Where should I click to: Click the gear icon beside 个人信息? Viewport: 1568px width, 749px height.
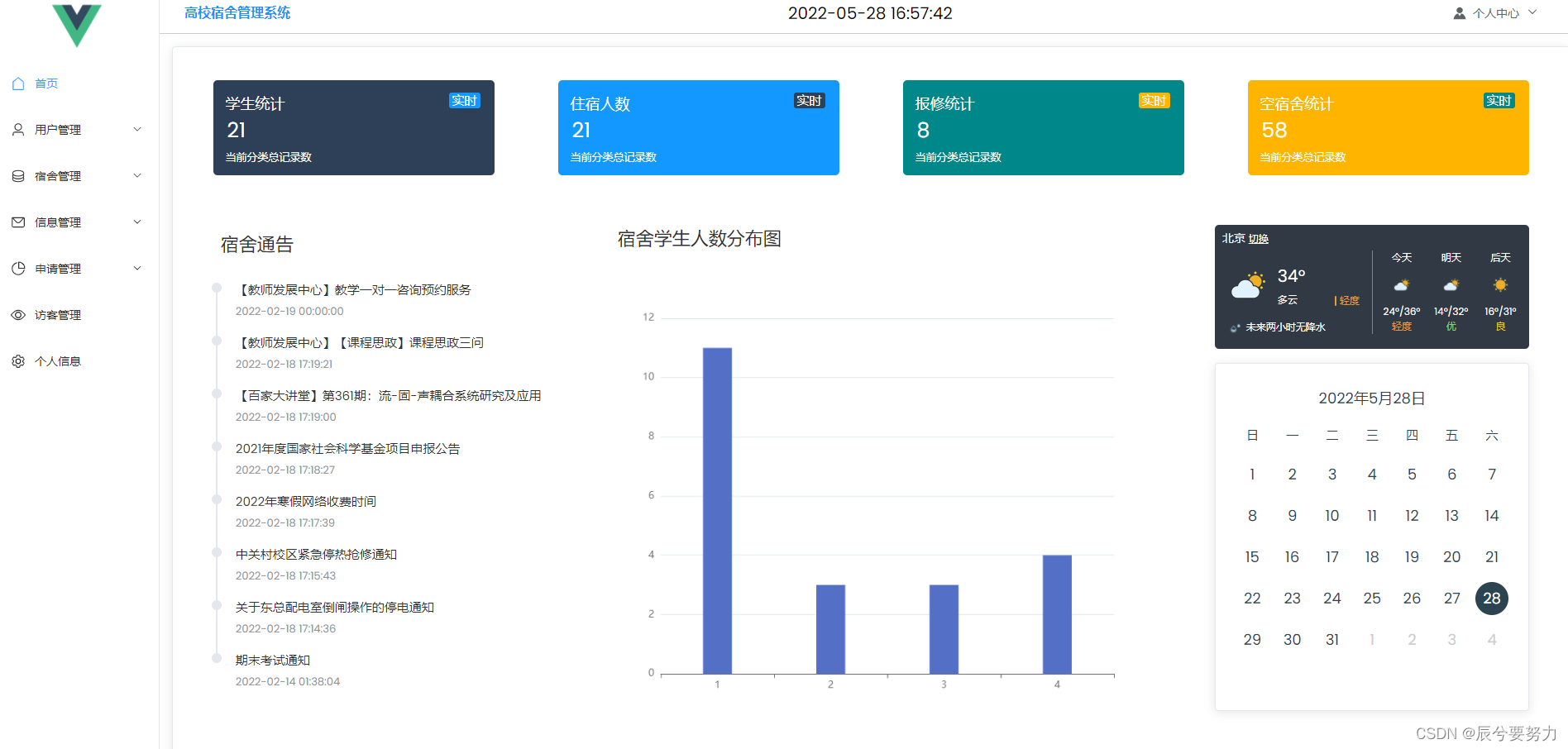coord(18,360)
